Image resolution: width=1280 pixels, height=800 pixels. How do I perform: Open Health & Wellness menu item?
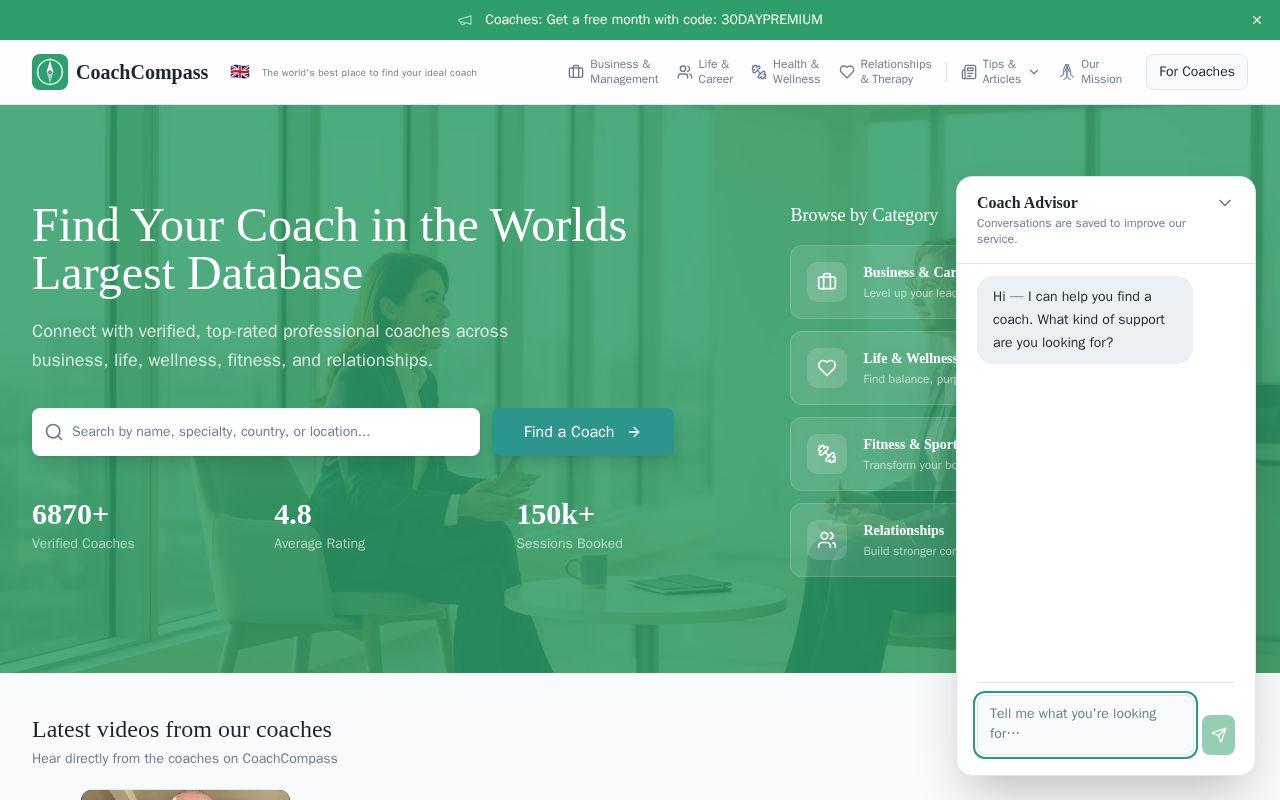785,72
